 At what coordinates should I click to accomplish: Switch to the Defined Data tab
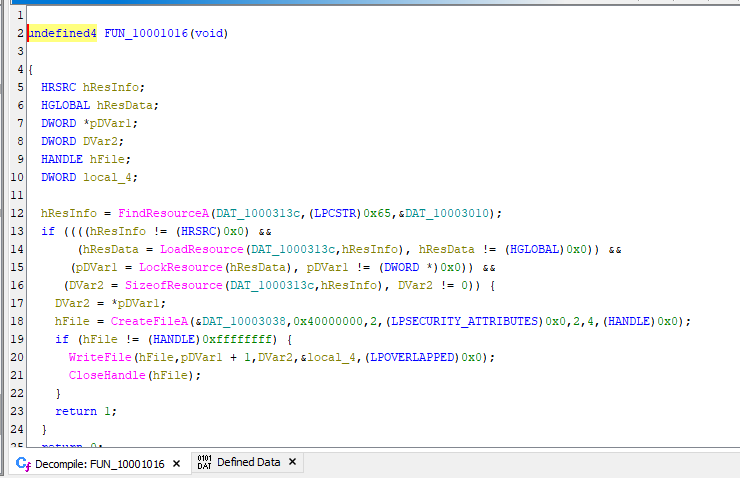pos(248,463)
